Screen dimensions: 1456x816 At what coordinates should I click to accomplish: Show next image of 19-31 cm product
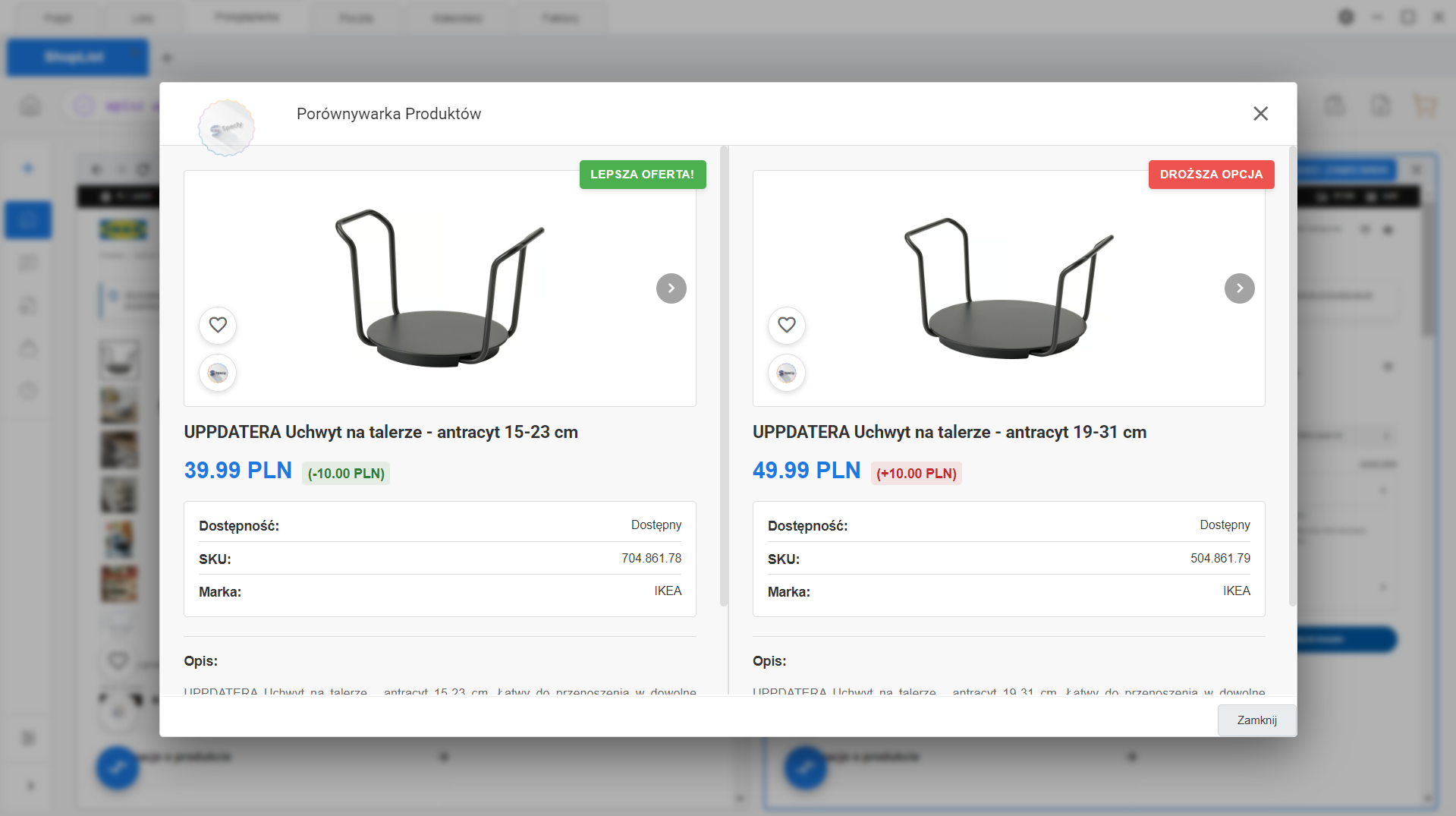1239,288
